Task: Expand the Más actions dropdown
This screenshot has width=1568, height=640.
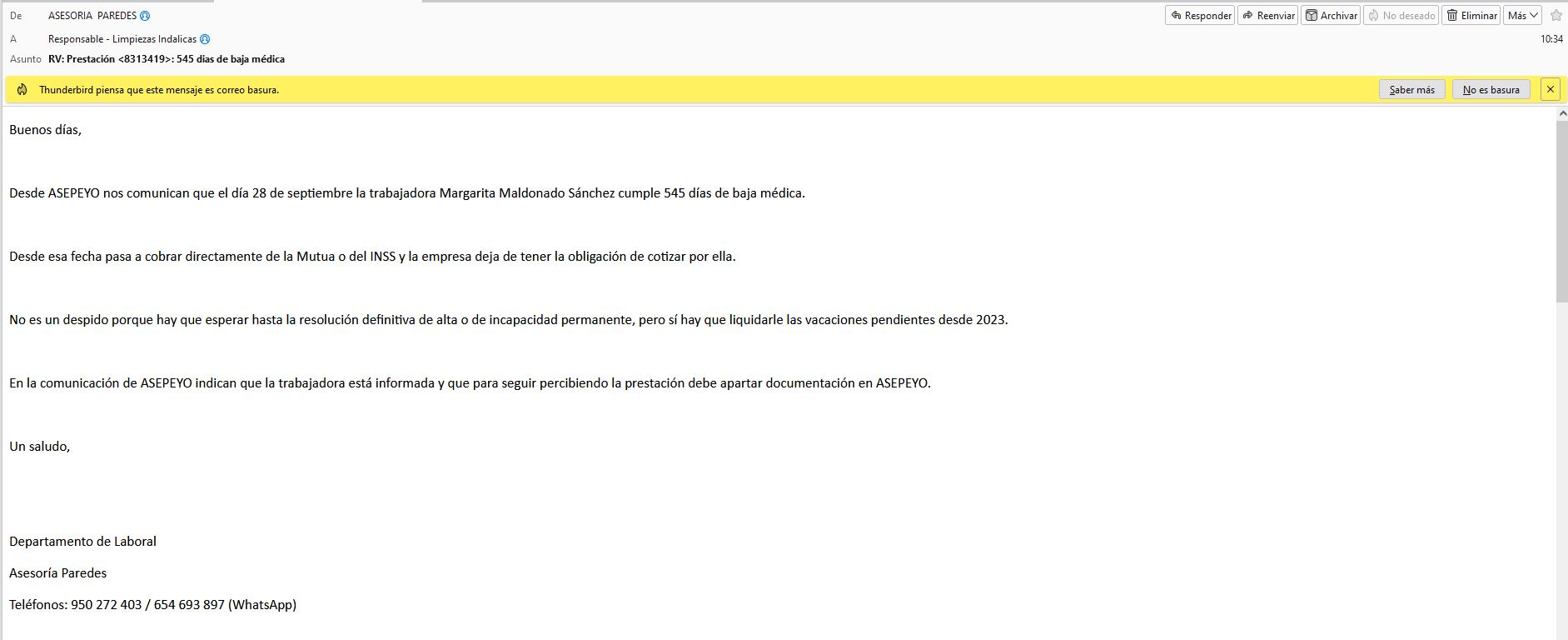Action: tap(1523, 15)
